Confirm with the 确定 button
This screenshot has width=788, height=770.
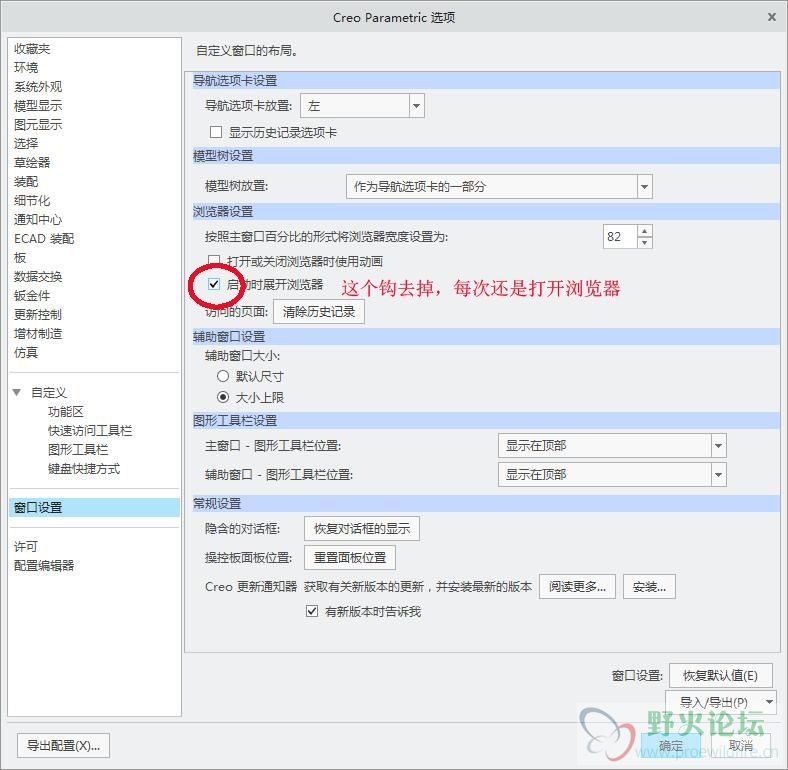coord(671,745)
